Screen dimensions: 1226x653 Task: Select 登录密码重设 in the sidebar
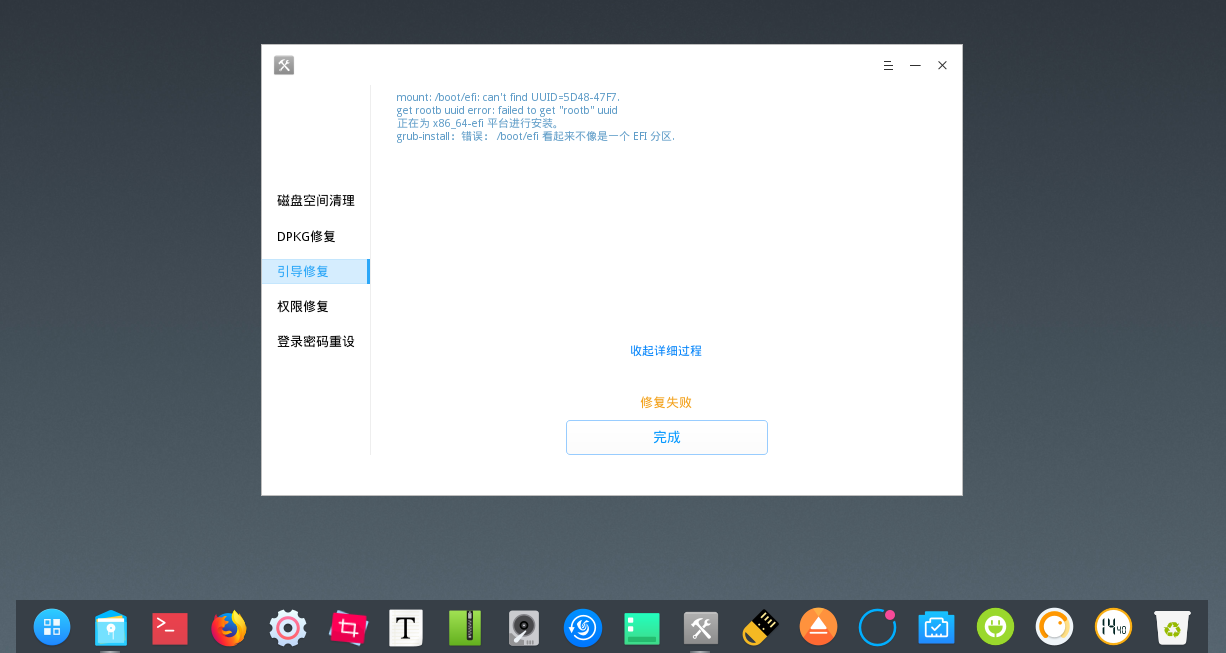tap(316, 341)
